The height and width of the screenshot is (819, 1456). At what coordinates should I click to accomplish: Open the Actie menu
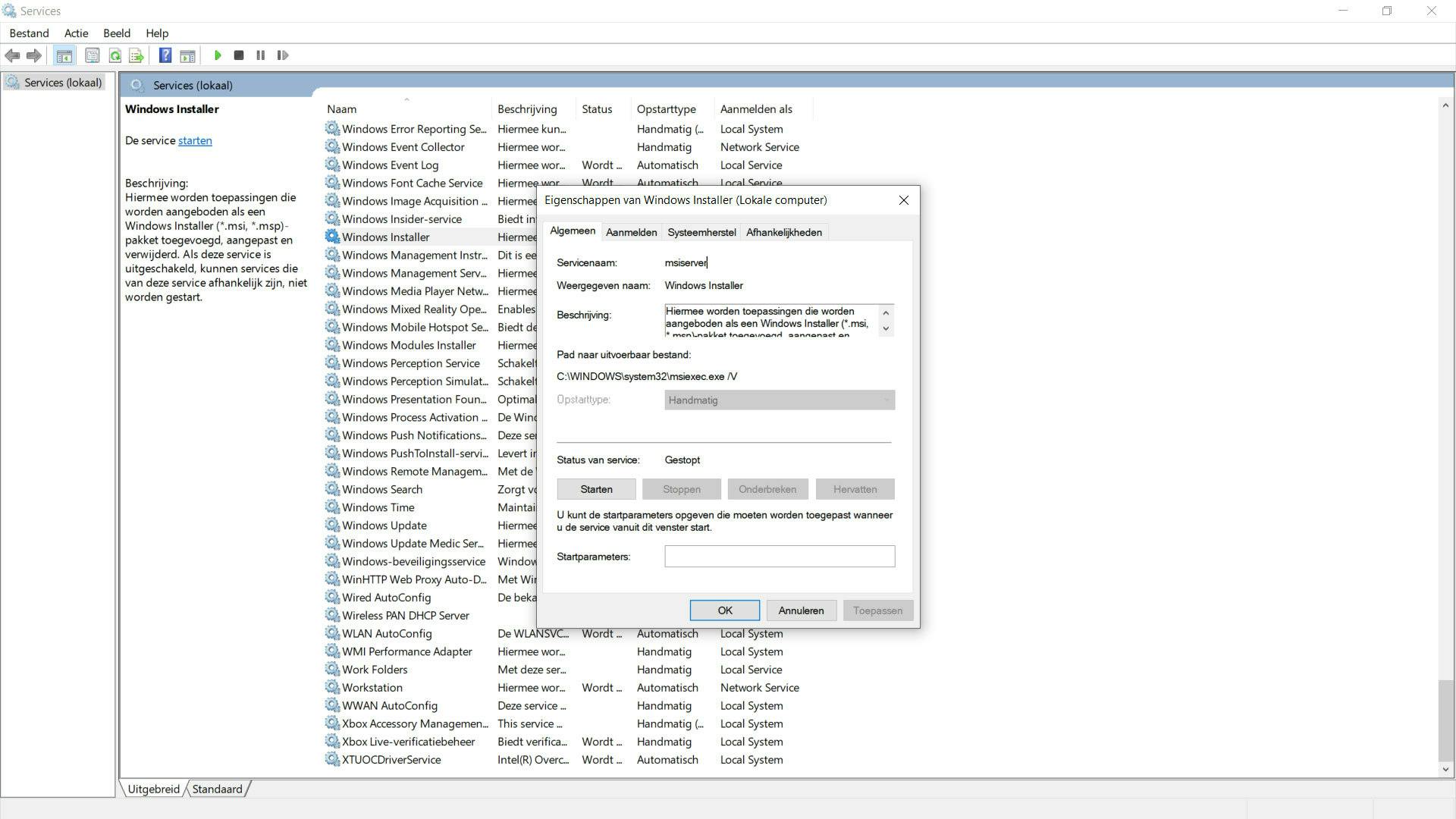[x=76, y=33]
